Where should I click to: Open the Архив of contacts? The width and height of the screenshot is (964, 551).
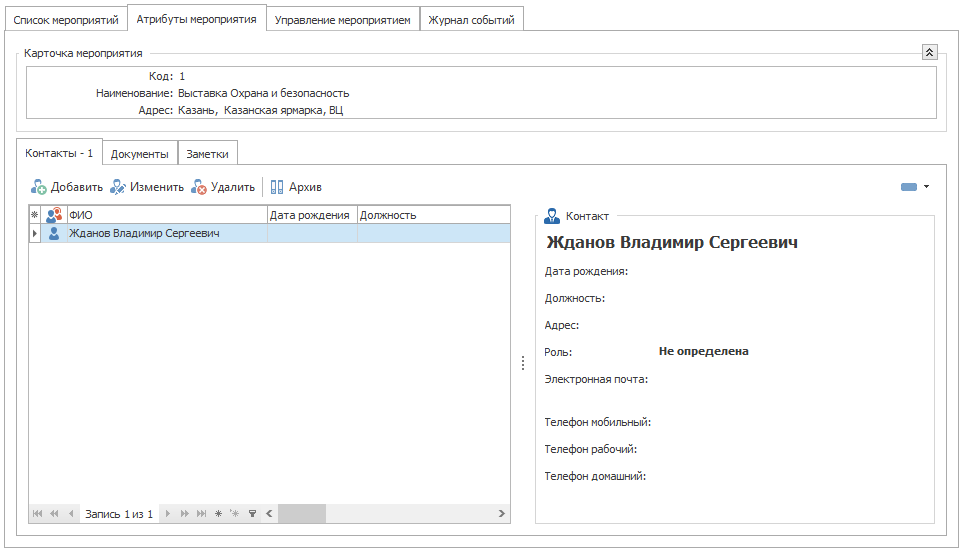click(296, 187)
